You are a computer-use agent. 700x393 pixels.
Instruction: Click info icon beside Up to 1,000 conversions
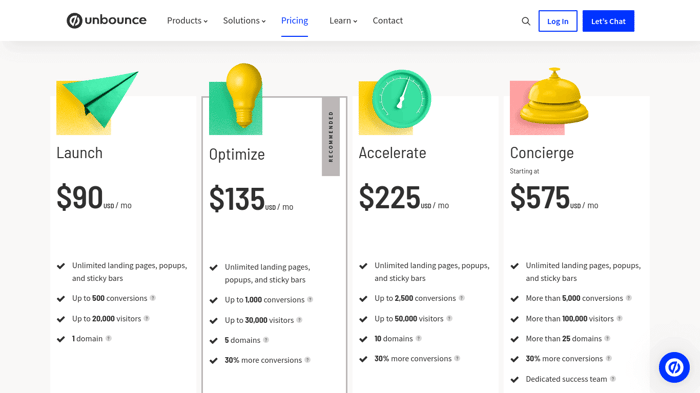point(310,300)
